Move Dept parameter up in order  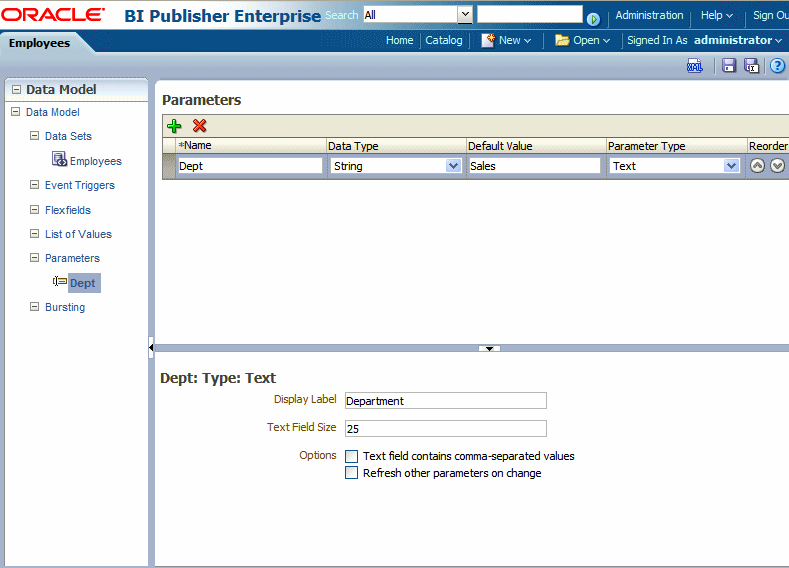tap(757, 166)
